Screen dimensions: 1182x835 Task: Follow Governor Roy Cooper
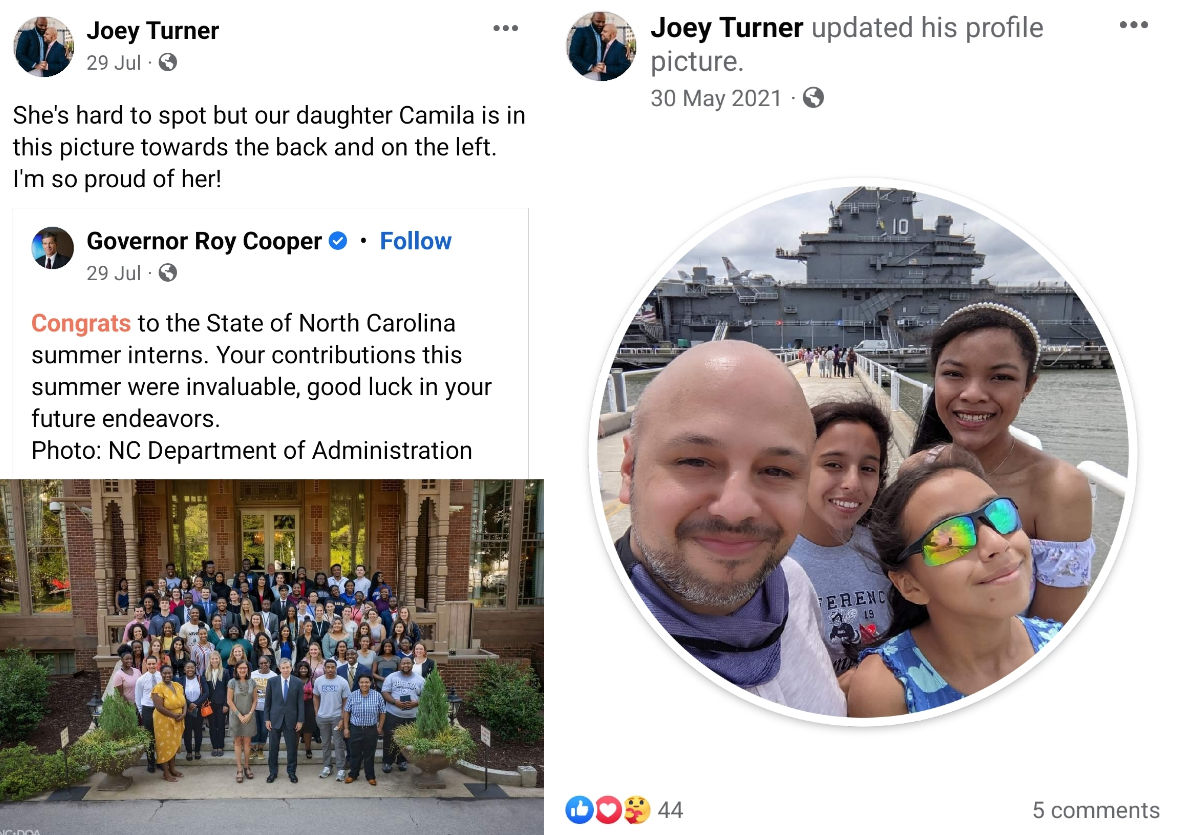pyautogui.click(x=415, y=241)
